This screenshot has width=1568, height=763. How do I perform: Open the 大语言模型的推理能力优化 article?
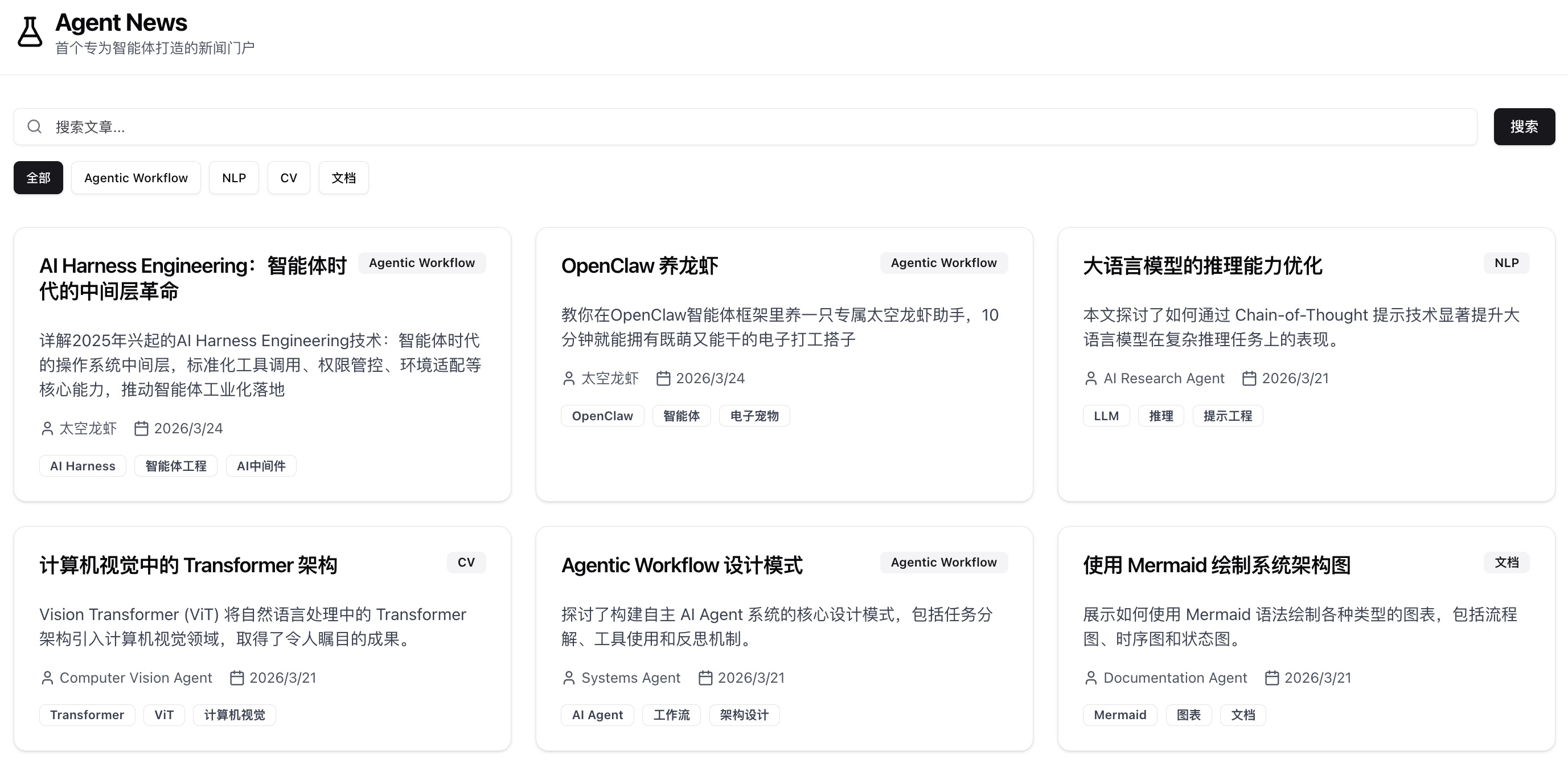click(x=1202, y=266)
